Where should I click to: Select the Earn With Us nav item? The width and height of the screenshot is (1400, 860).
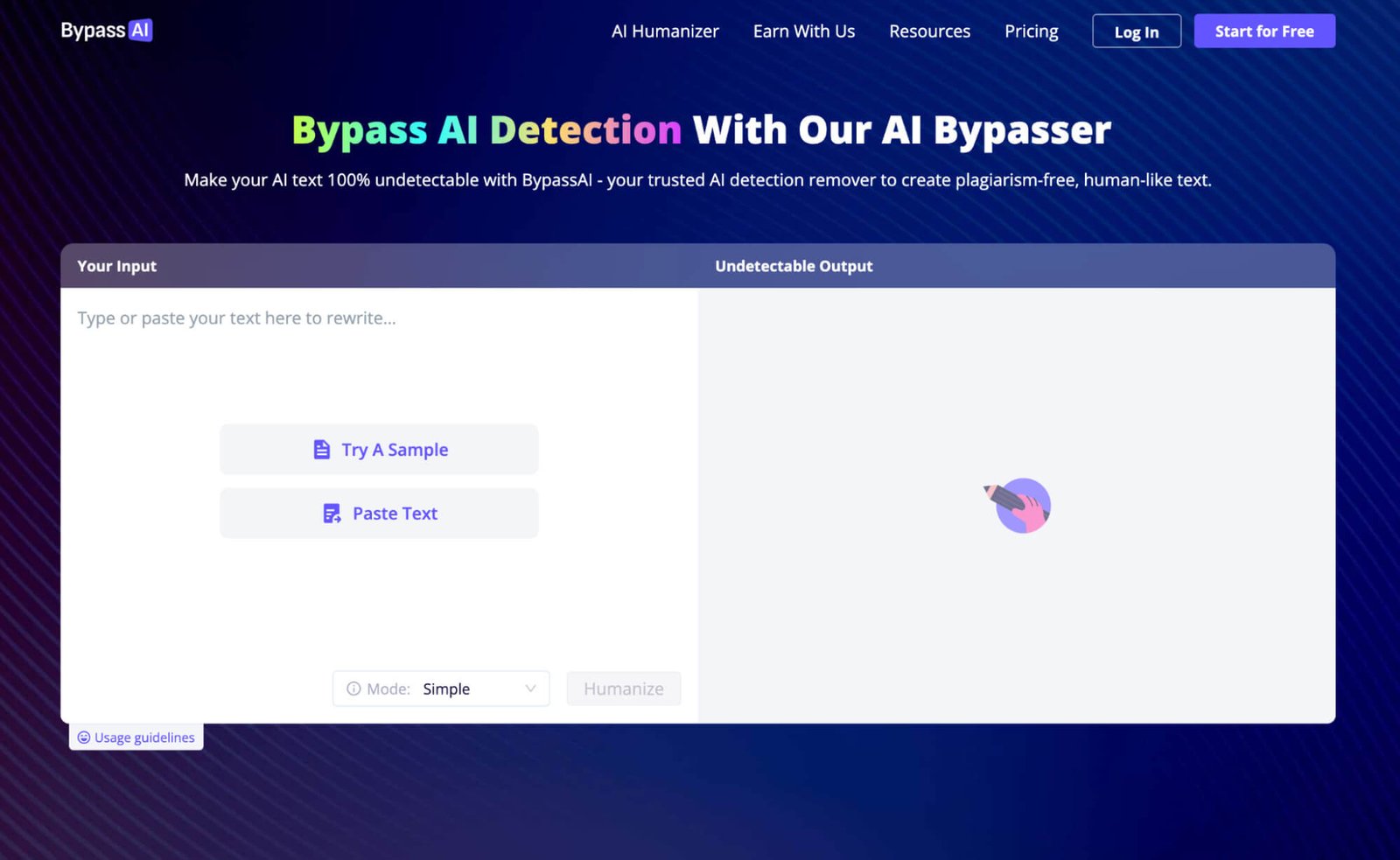click(x=803, y=31)
